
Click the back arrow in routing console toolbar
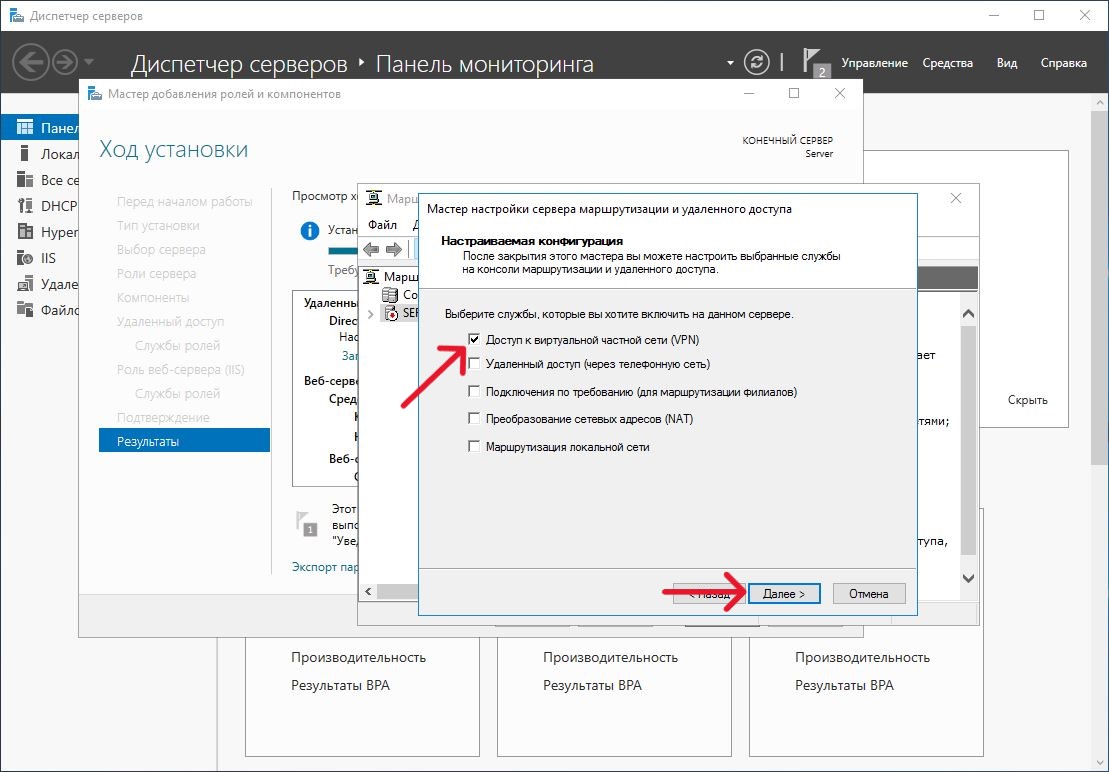(372, 249)
